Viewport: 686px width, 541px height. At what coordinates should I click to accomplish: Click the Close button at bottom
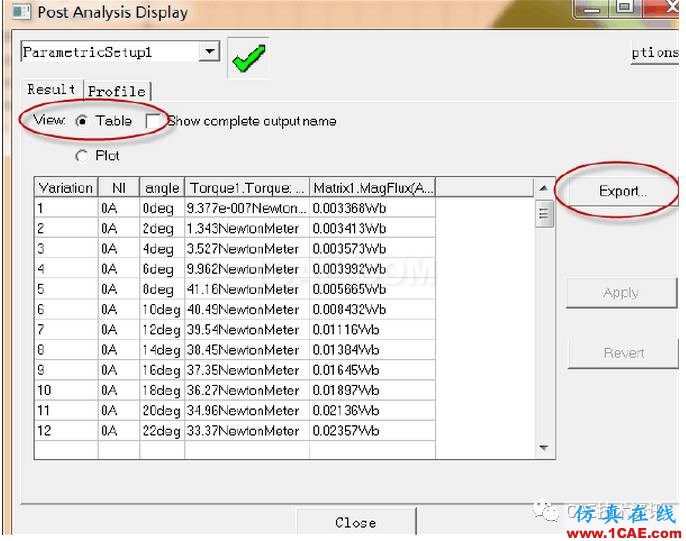(356, 522)
